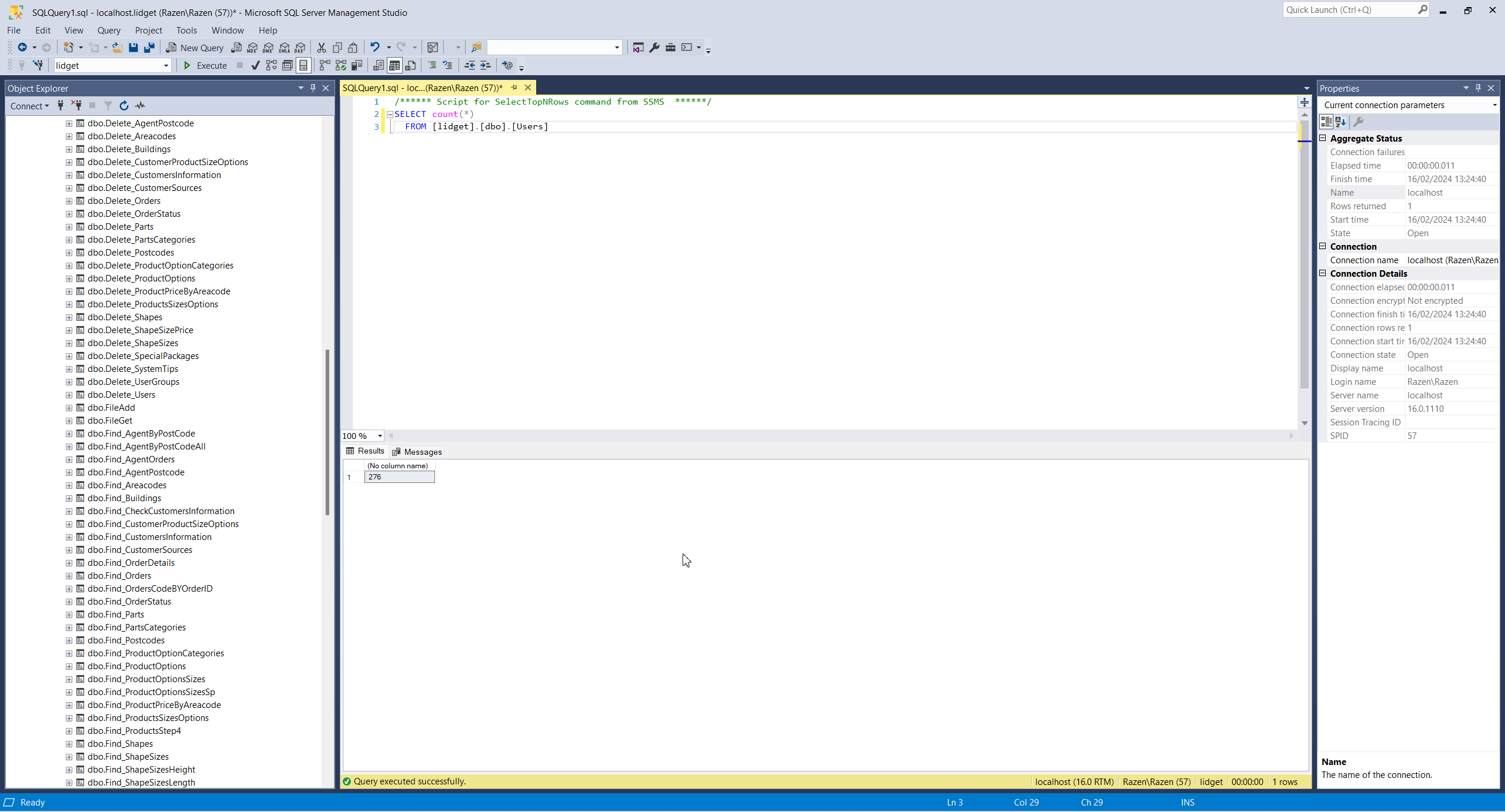
Task: Click the Properties wrench icon in toolbar
Action: (x=654, y=48)
